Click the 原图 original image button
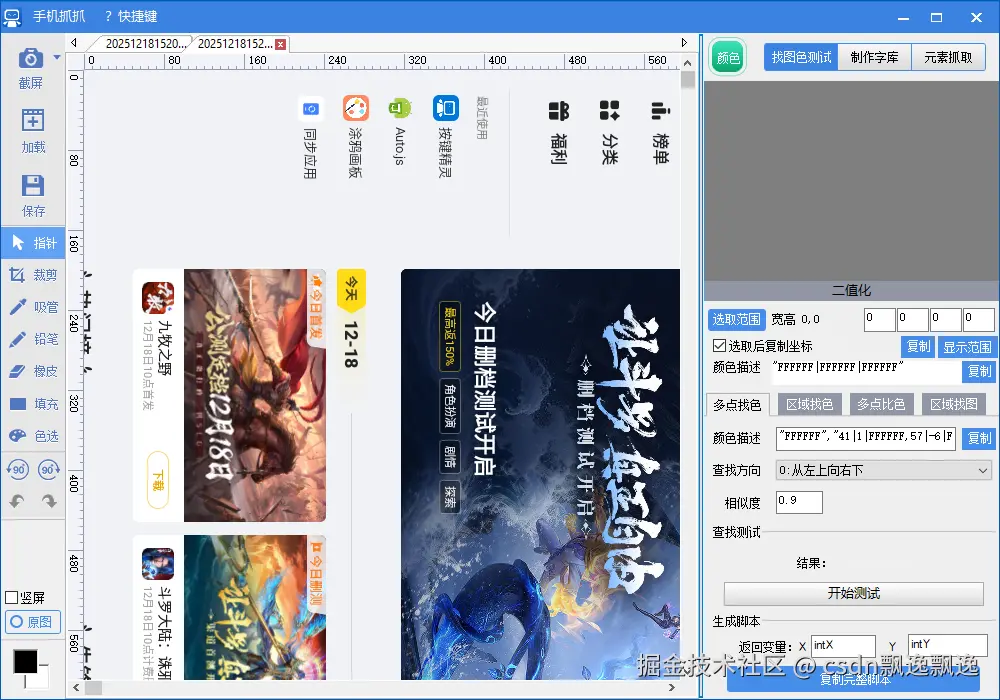Image resolution: width=1000 pixels, height=700 pixels. (33, 622)
